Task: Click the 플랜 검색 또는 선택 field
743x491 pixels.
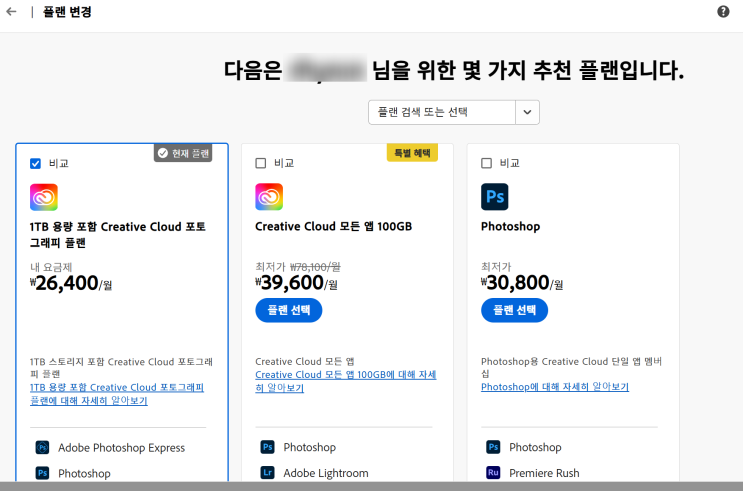Action: coord(442,112)
